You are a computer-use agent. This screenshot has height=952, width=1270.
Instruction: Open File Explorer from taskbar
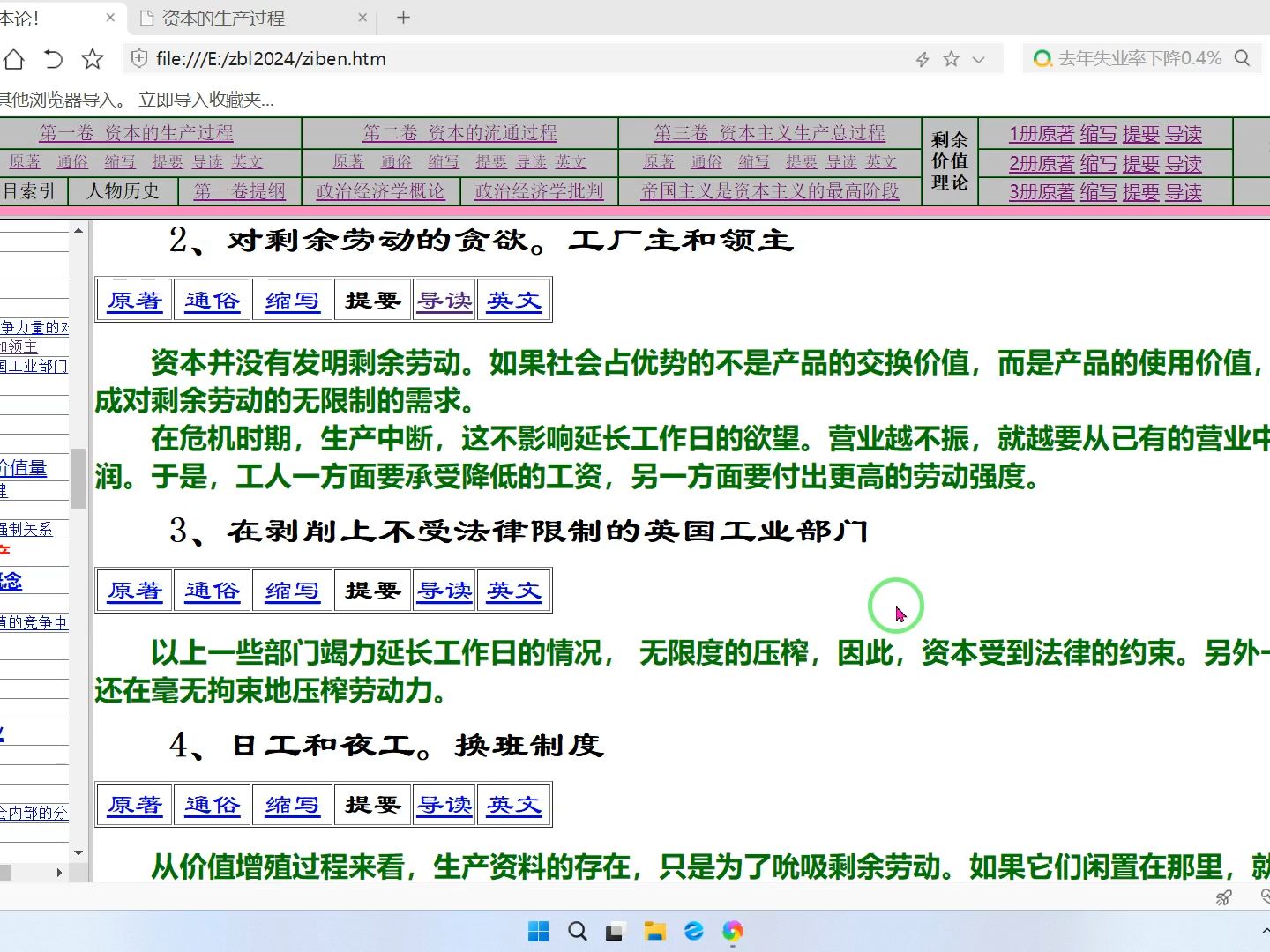tap(654, 931)
